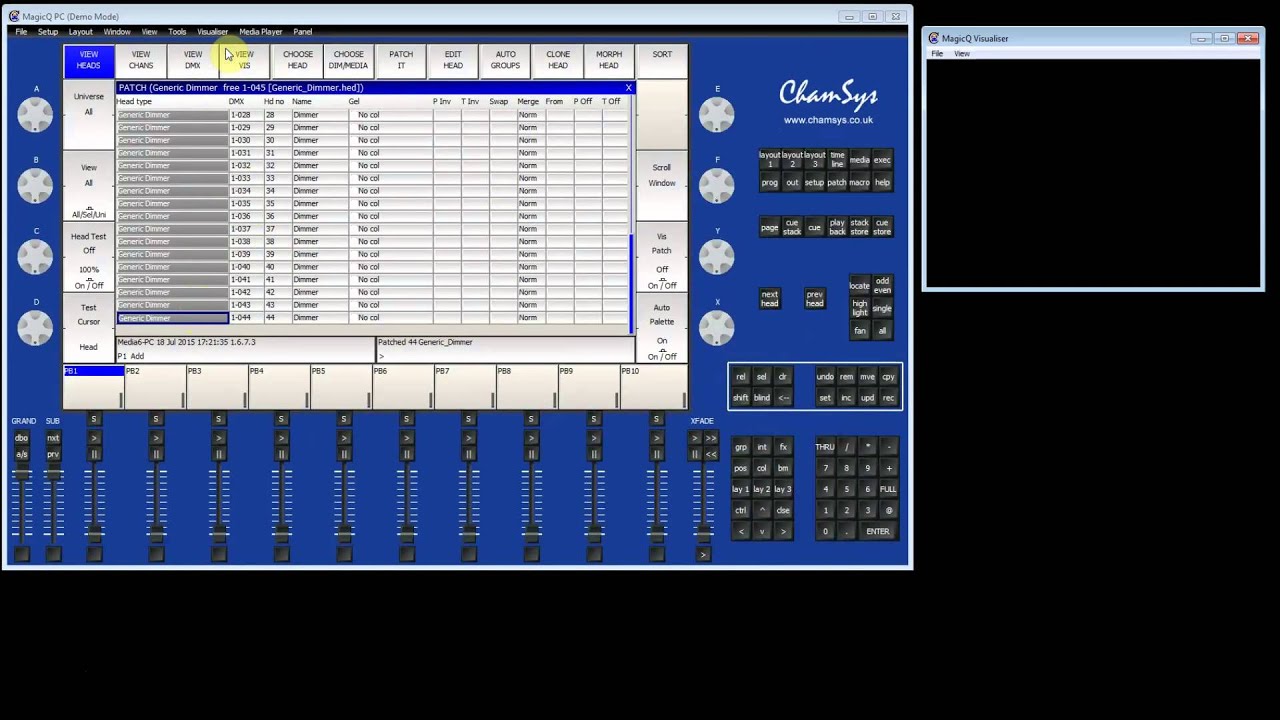Click the VIEW HEADS soft button
This screenshot has width=1280, height=720.
click(89, 60)
